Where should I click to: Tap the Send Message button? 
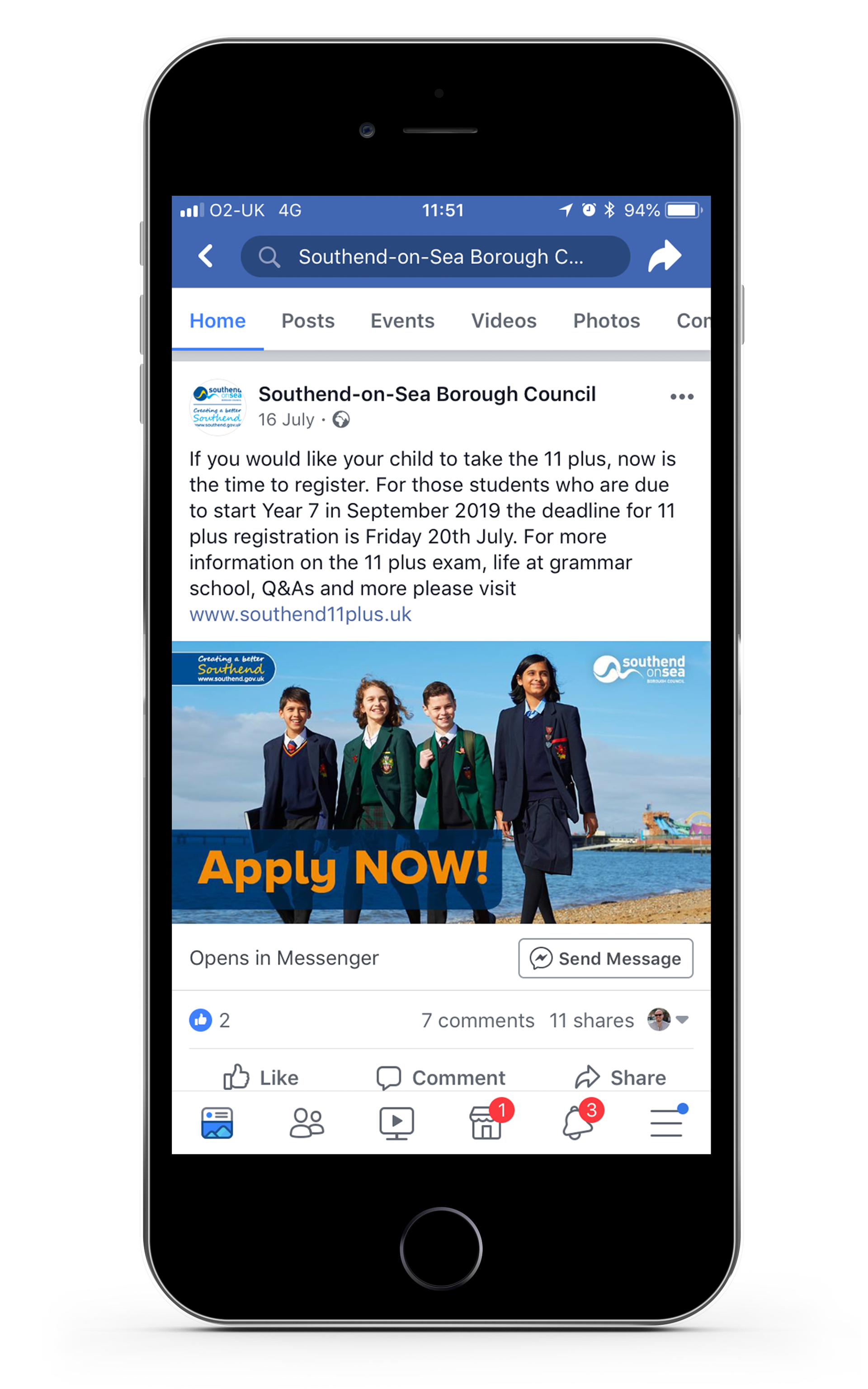click(605, 958)
